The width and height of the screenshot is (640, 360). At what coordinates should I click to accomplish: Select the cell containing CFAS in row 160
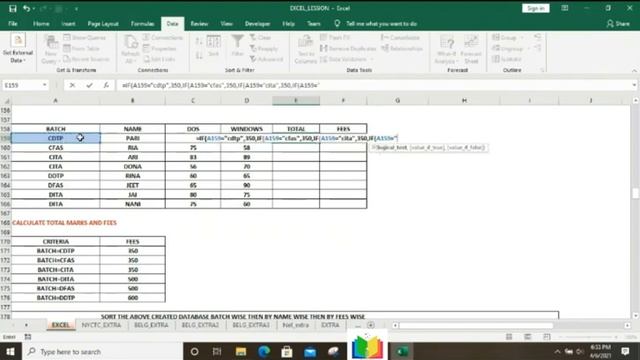click(x=56, y=147)
